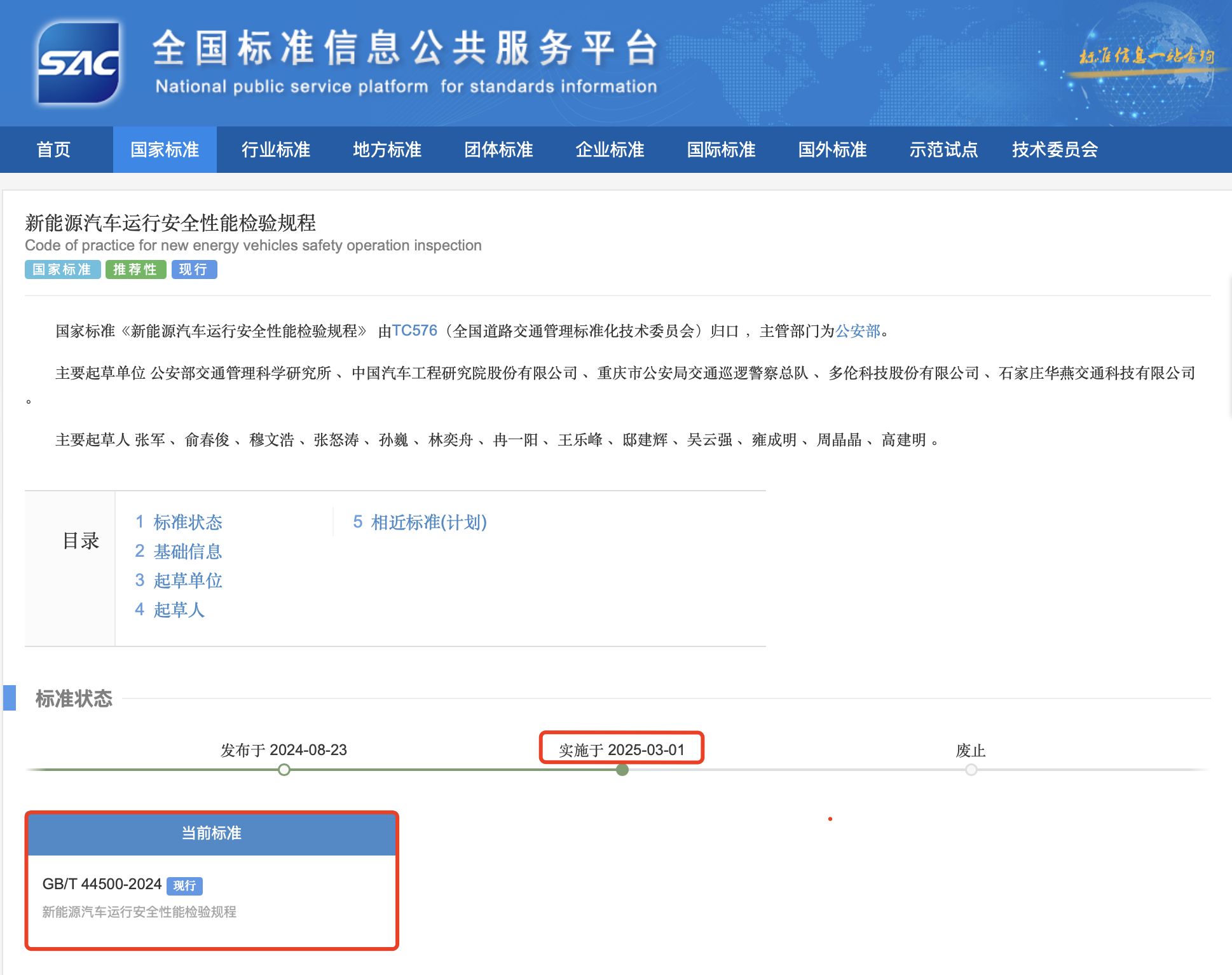Switch to 行业标准 tab

(275, 150)
